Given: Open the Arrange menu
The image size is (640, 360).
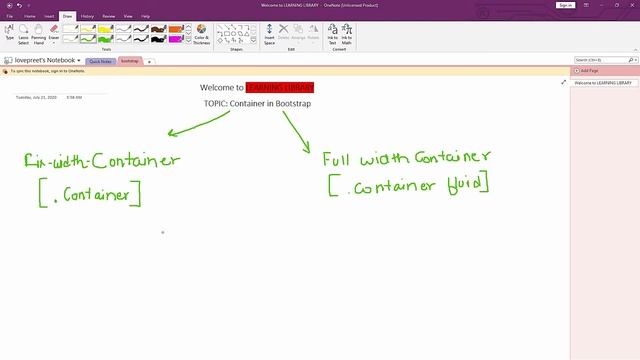Looking at the screenshot, I should pos(298,33).
